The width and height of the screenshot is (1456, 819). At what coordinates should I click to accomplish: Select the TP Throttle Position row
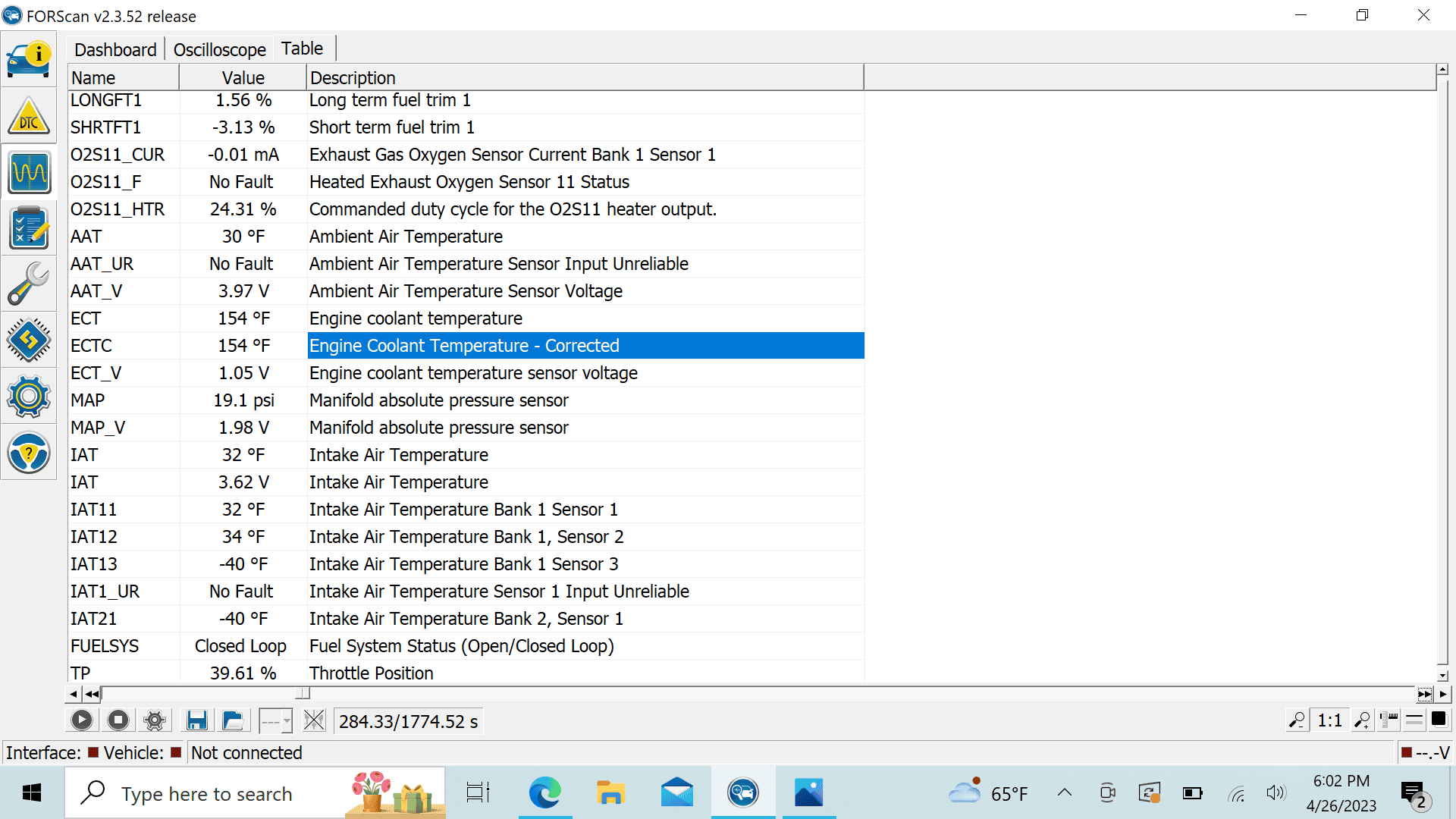466,673
